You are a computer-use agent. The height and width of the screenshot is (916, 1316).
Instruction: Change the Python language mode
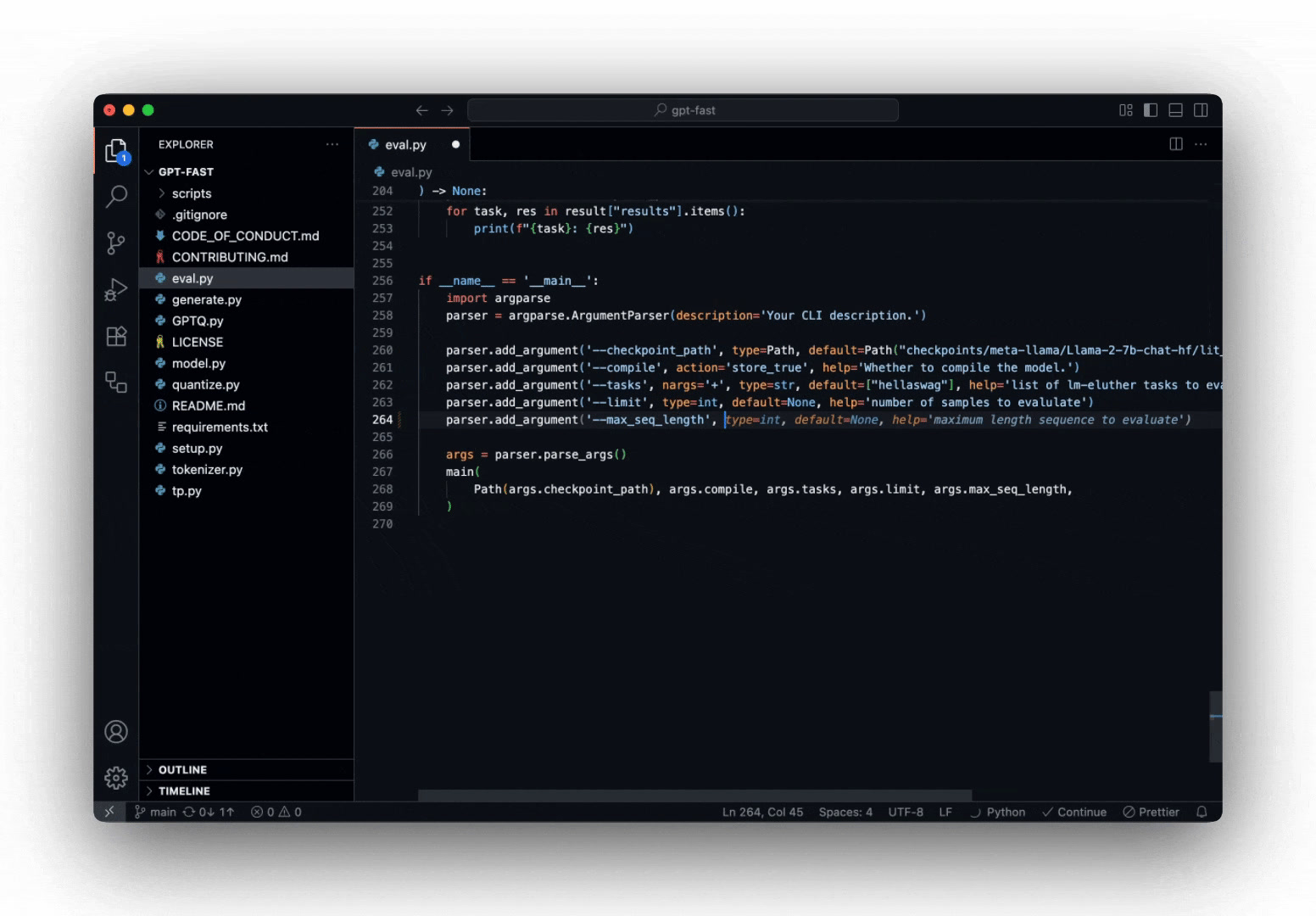(1006, 812)
